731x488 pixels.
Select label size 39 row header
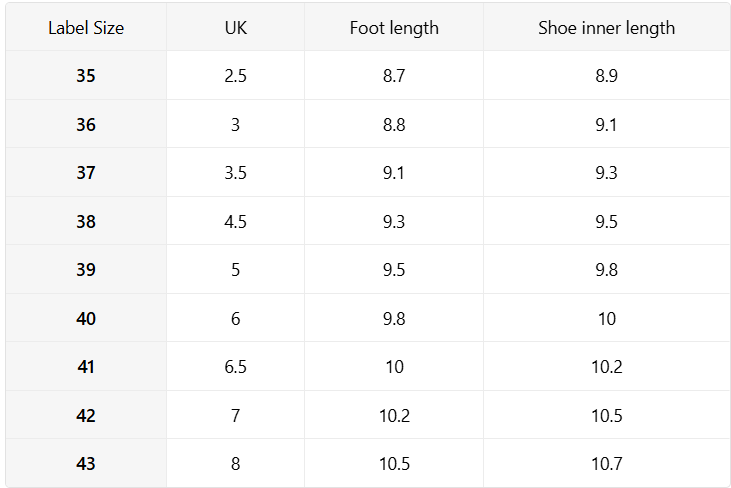86,270
